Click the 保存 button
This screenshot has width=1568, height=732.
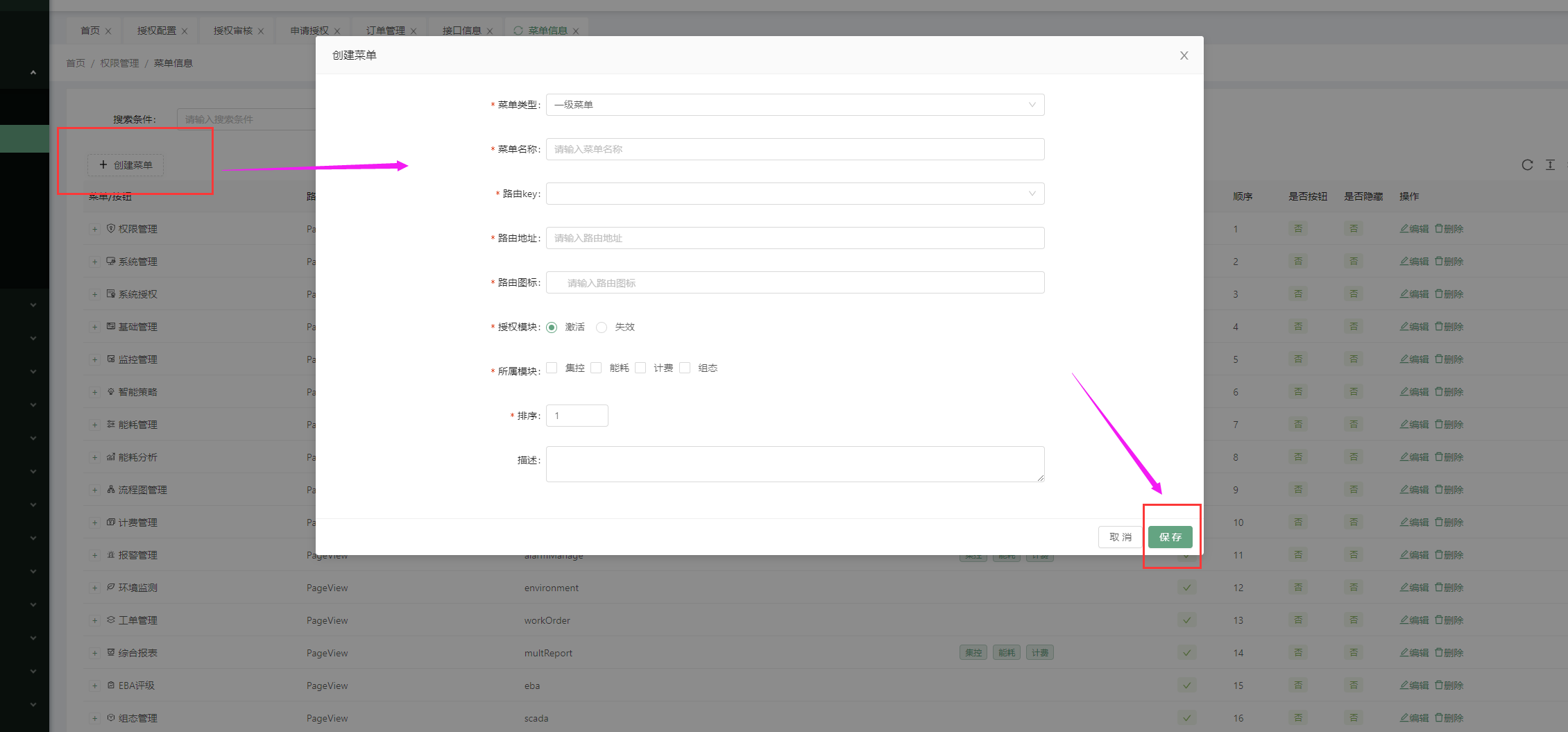[x=1170, y=537]
